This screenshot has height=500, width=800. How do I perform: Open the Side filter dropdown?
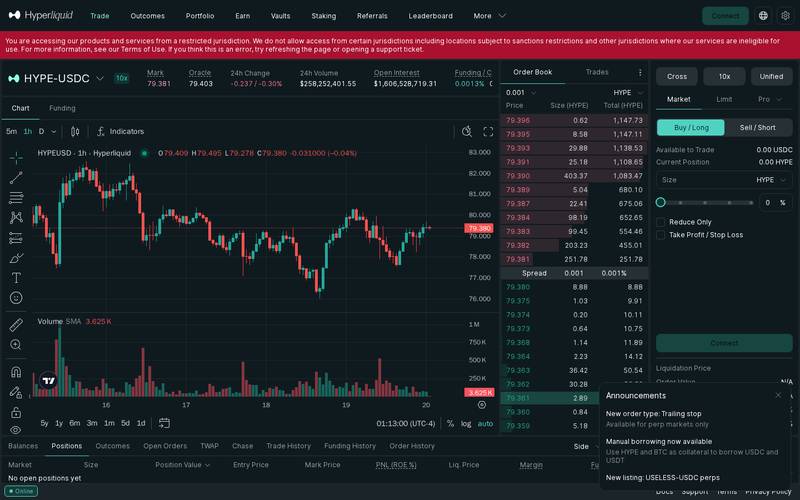(585, 446)
